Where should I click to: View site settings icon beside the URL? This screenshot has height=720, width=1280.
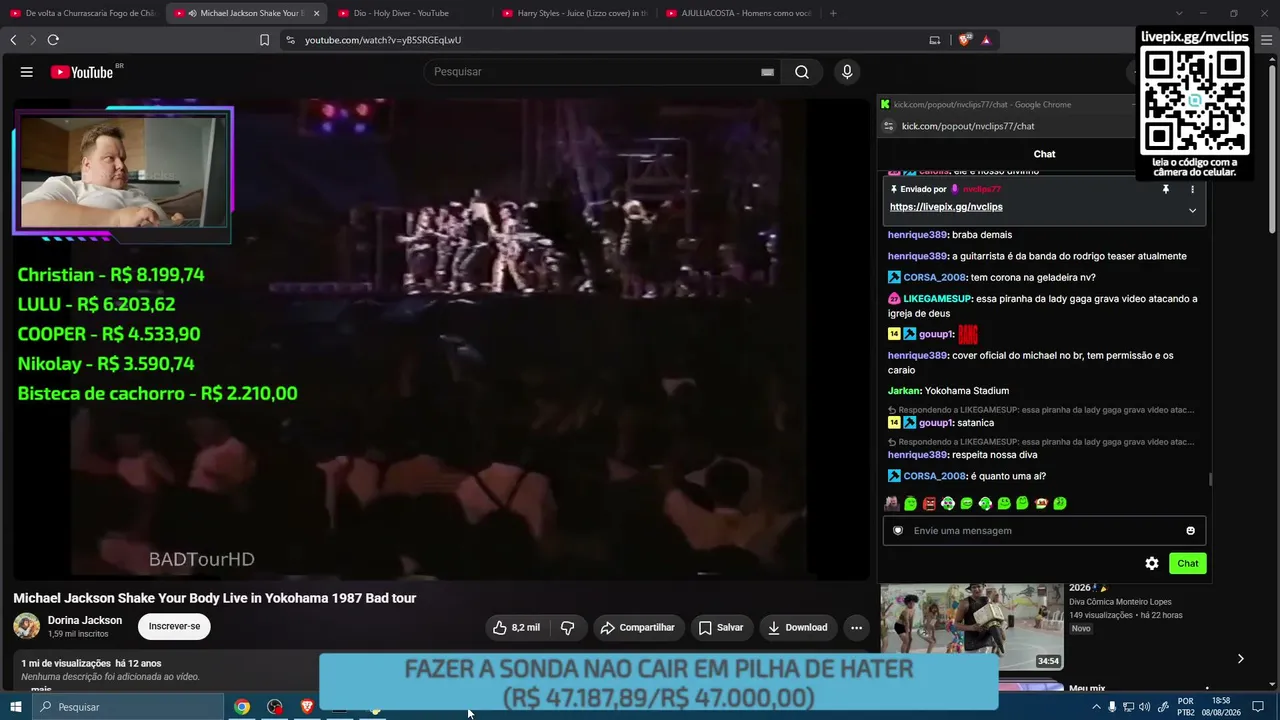point(290,40)
